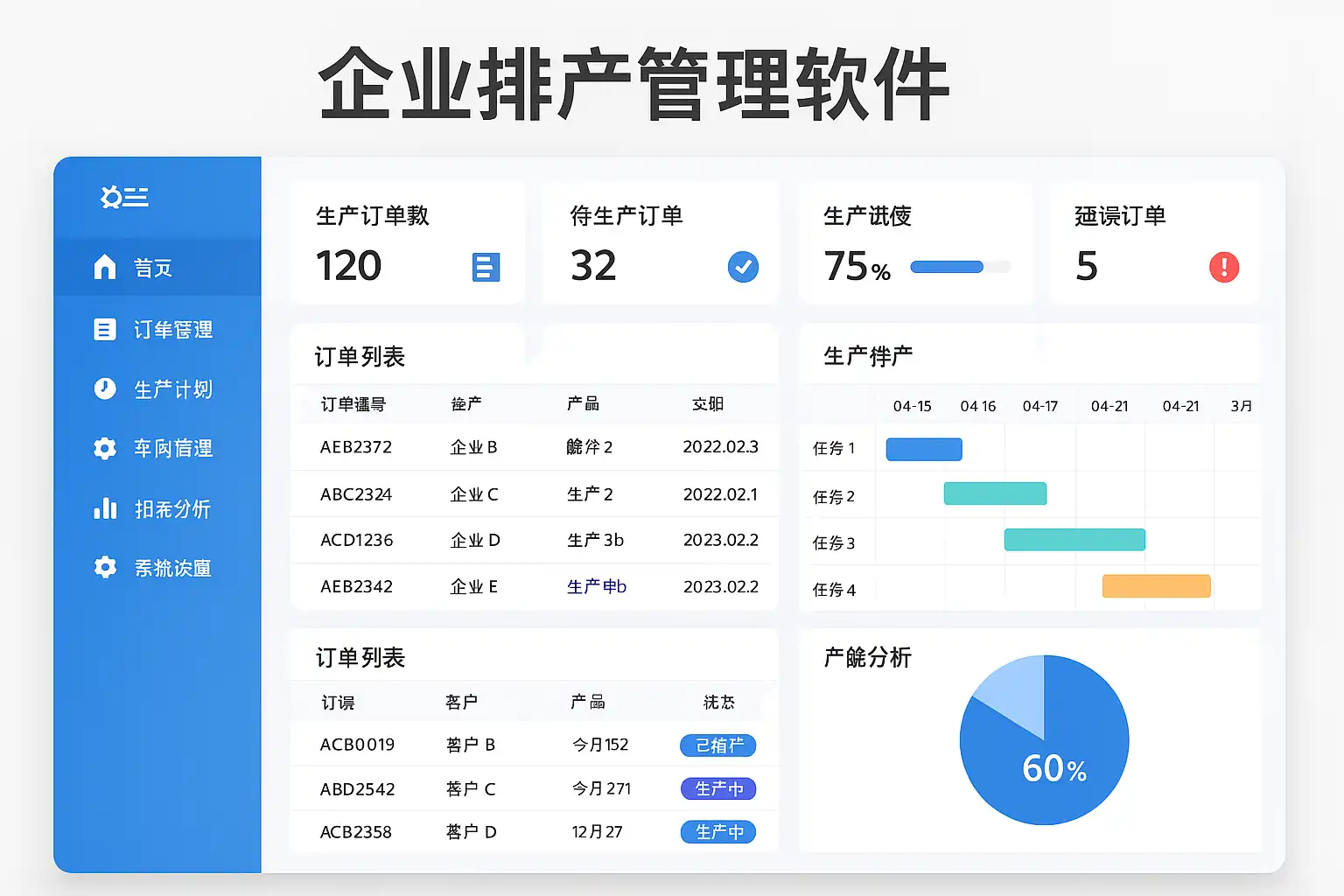Open order management via the document icon
This screenshot has width=1344, height=896.
[105, 329]
